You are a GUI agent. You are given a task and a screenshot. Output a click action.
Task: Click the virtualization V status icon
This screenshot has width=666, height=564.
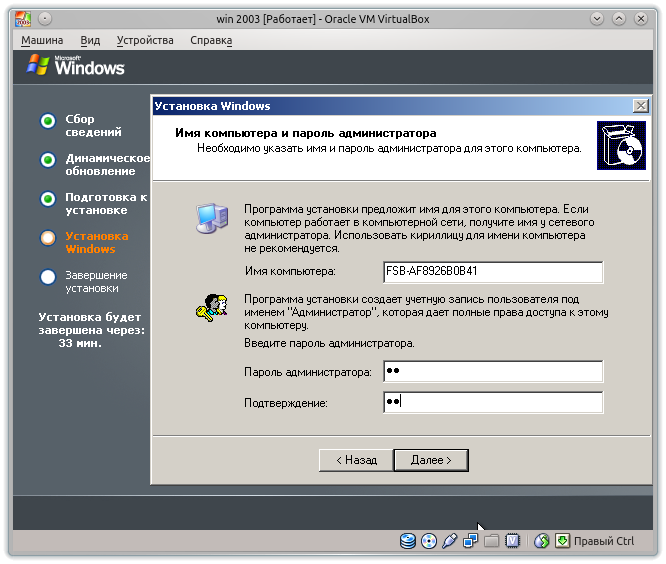pos(513,541)
